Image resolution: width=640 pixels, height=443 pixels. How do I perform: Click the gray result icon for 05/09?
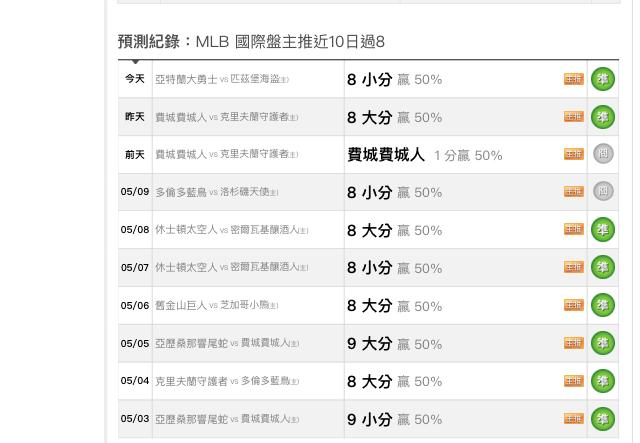tap(603, 191)
